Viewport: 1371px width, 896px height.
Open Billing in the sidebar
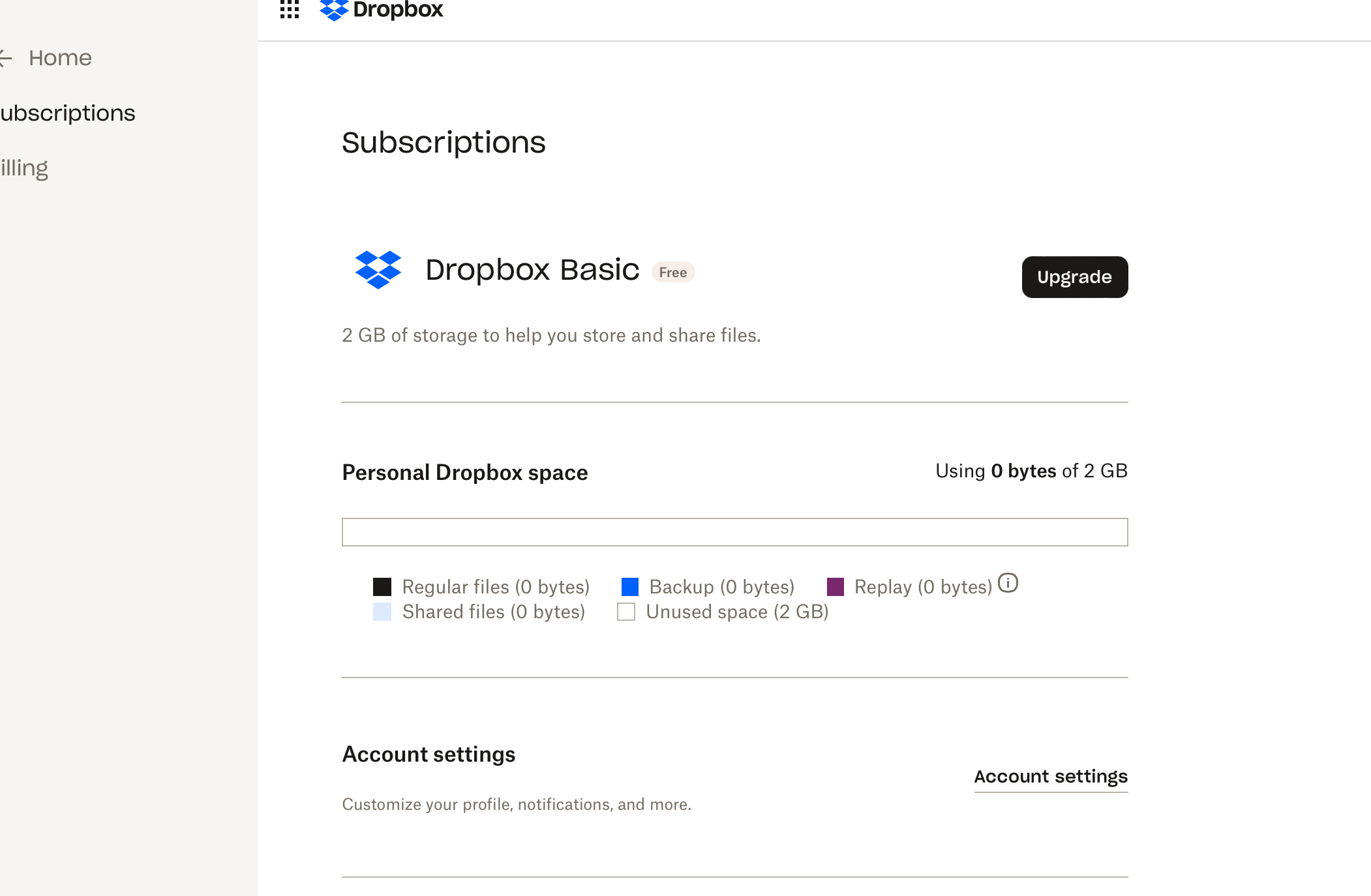(x=24, y=168)
